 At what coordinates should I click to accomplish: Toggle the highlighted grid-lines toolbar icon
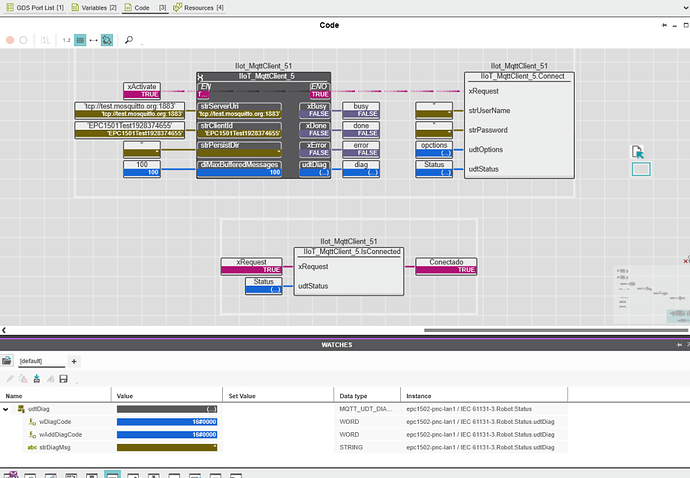click(x=80, y=40)
